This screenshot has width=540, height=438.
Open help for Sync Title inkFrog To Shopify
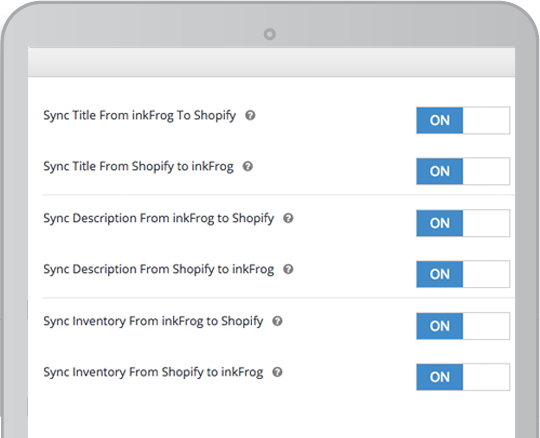click(x=250, y=115)
